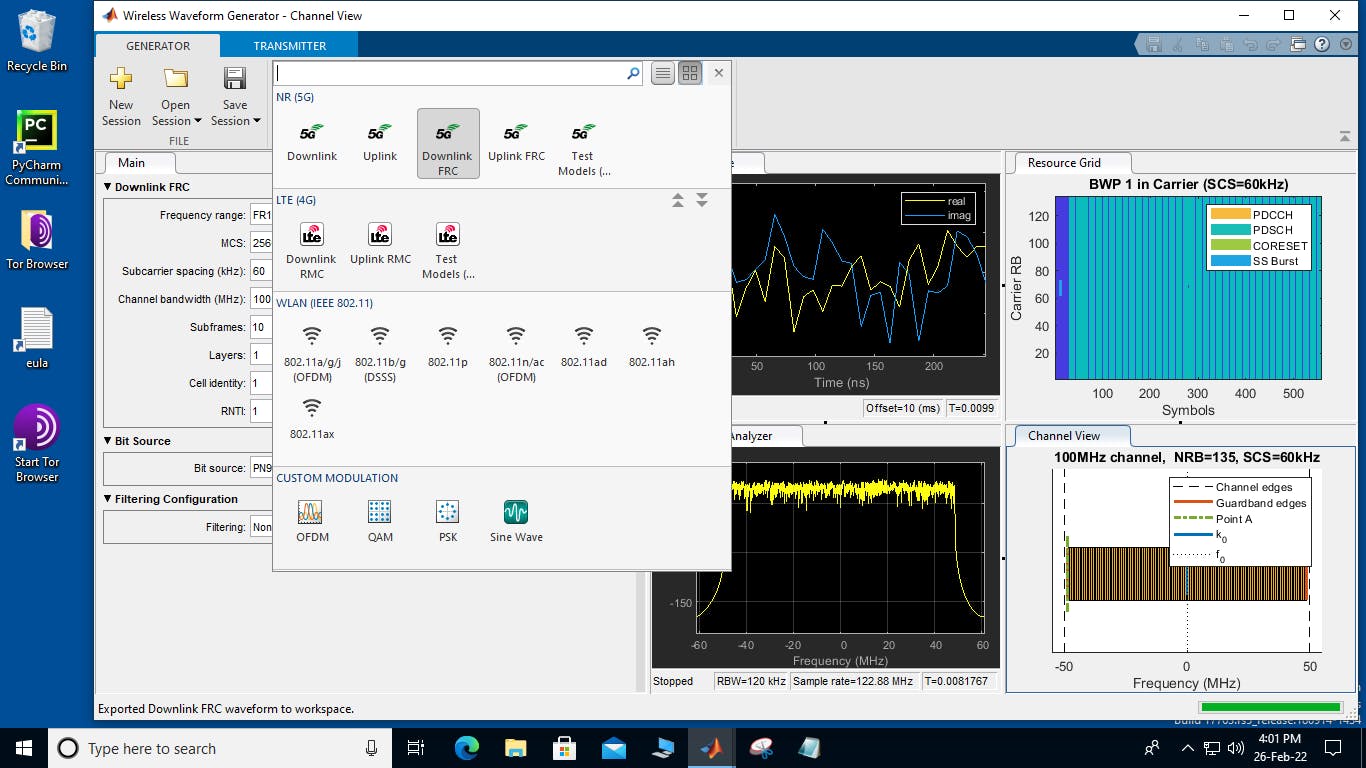Select the 802.11ax waveform

(x=312, y=419)
